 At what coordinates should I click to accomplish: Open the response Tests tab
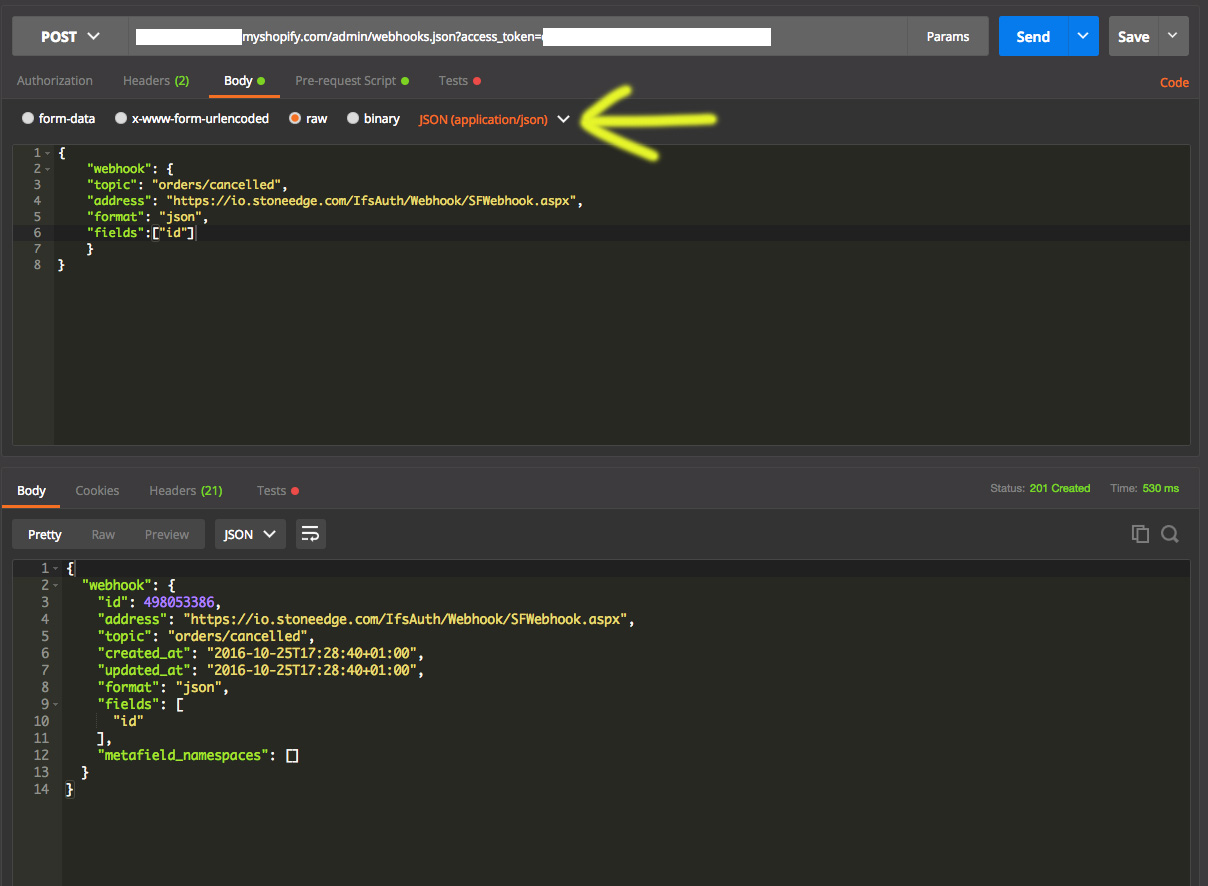(278, 490)
